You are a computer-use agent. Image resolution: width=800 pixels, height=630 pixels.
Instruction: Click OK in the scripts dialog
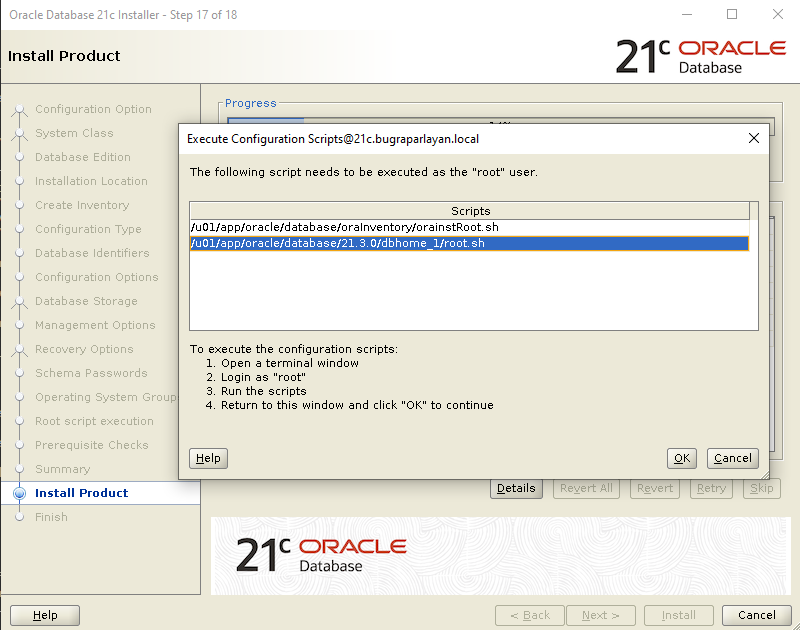[682, 458]
